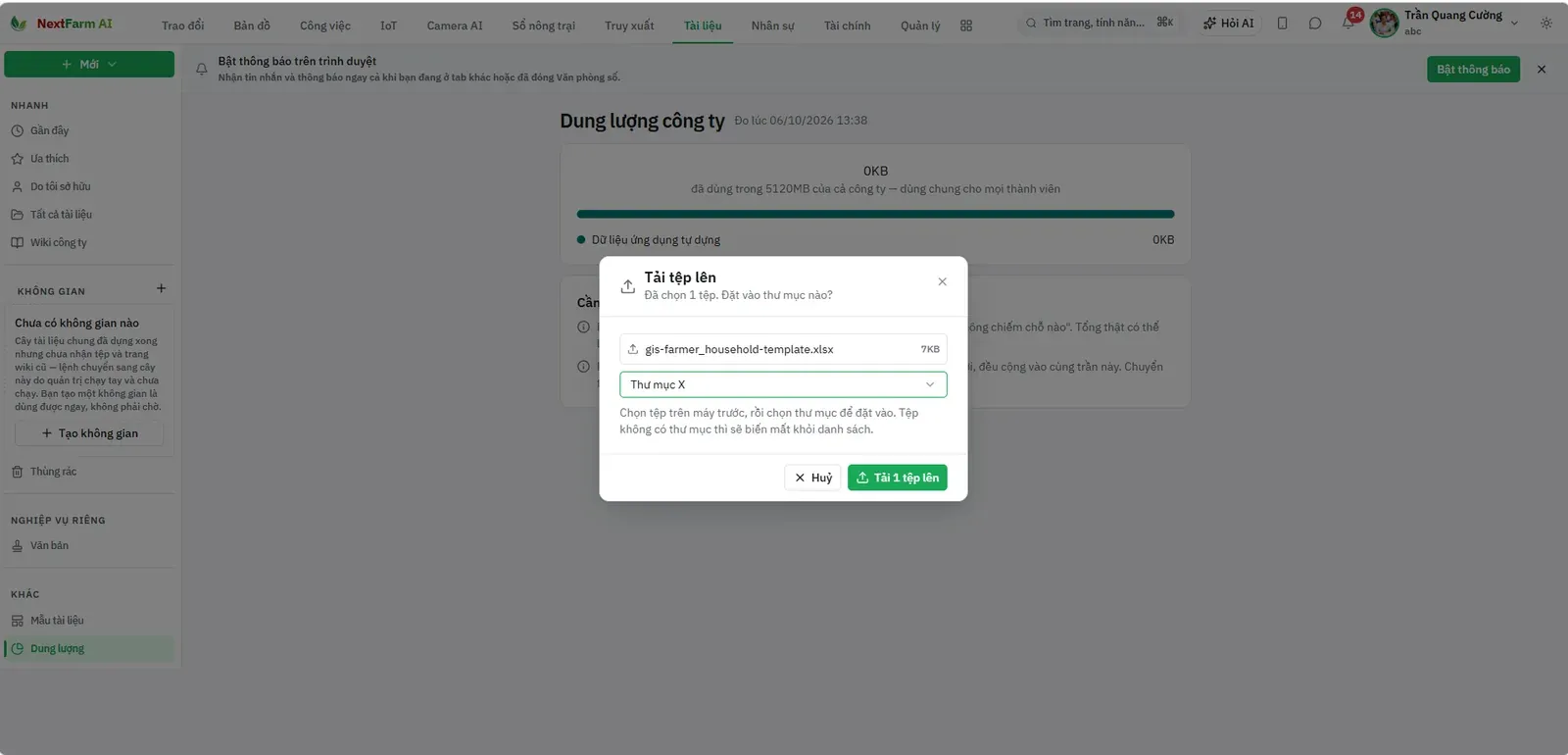
Task: Toggle the light theme sun icon
Action: [x=1546, y=23]
